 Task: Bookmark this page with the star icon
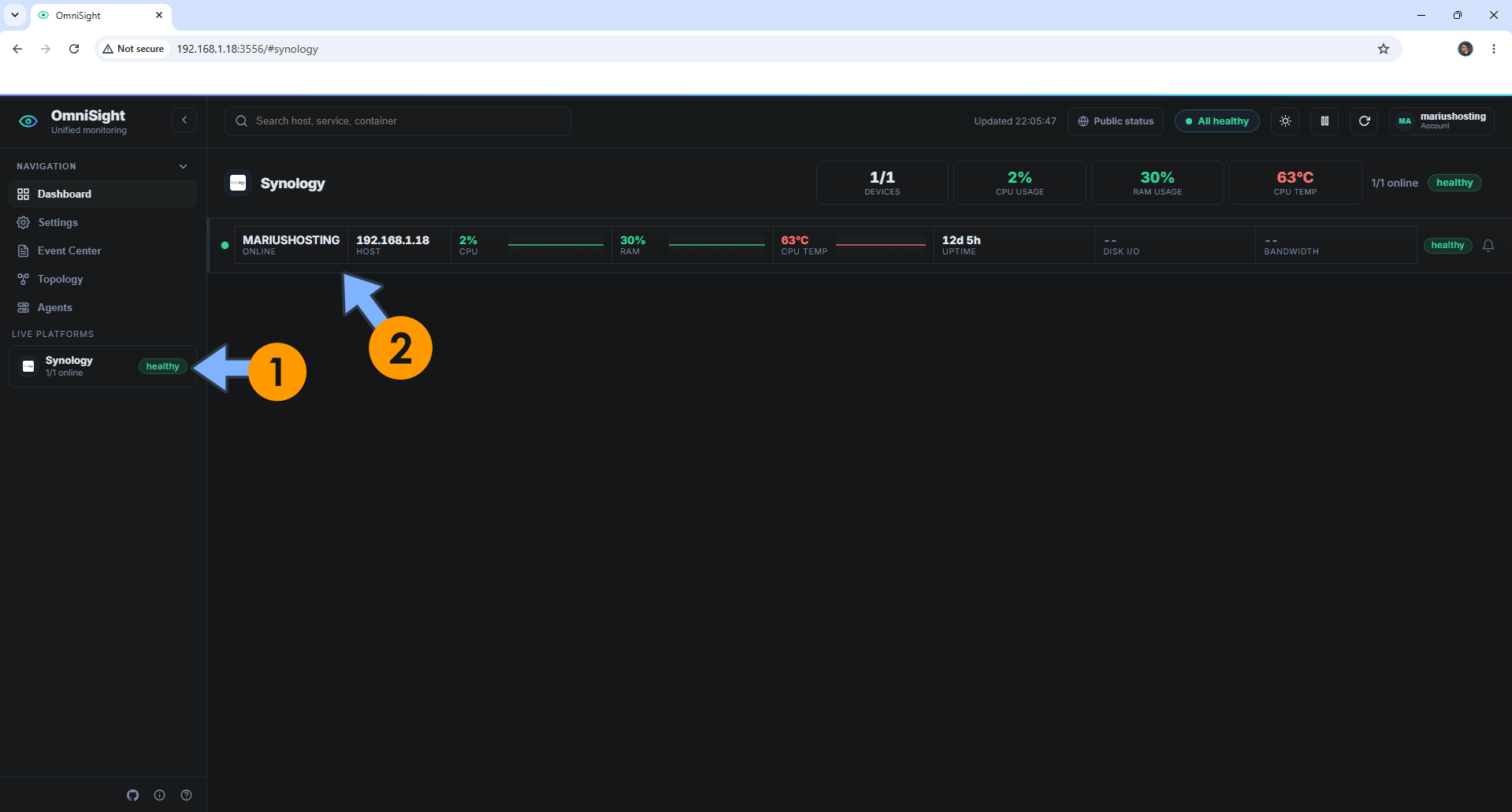coord(1384,49)
